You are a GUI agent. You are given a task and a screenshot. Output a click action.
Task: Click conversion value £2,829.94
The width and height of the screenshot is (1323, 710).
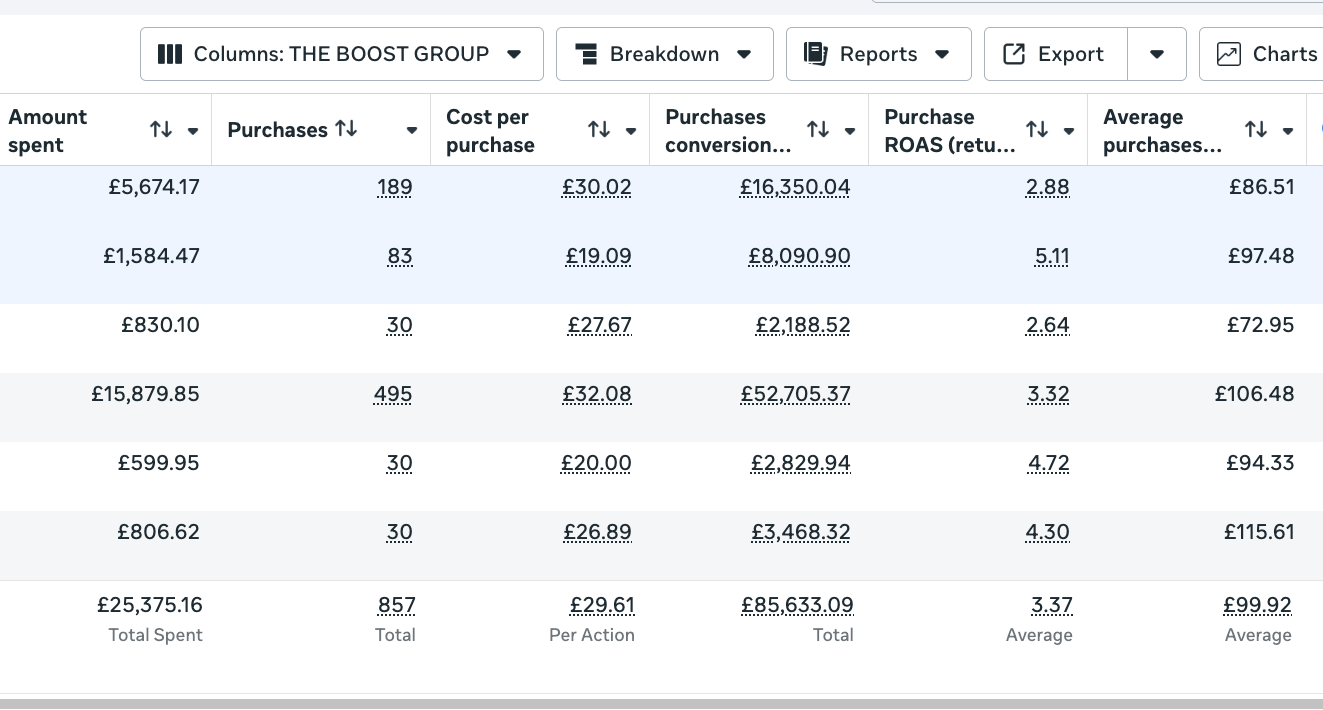[801, 464]
